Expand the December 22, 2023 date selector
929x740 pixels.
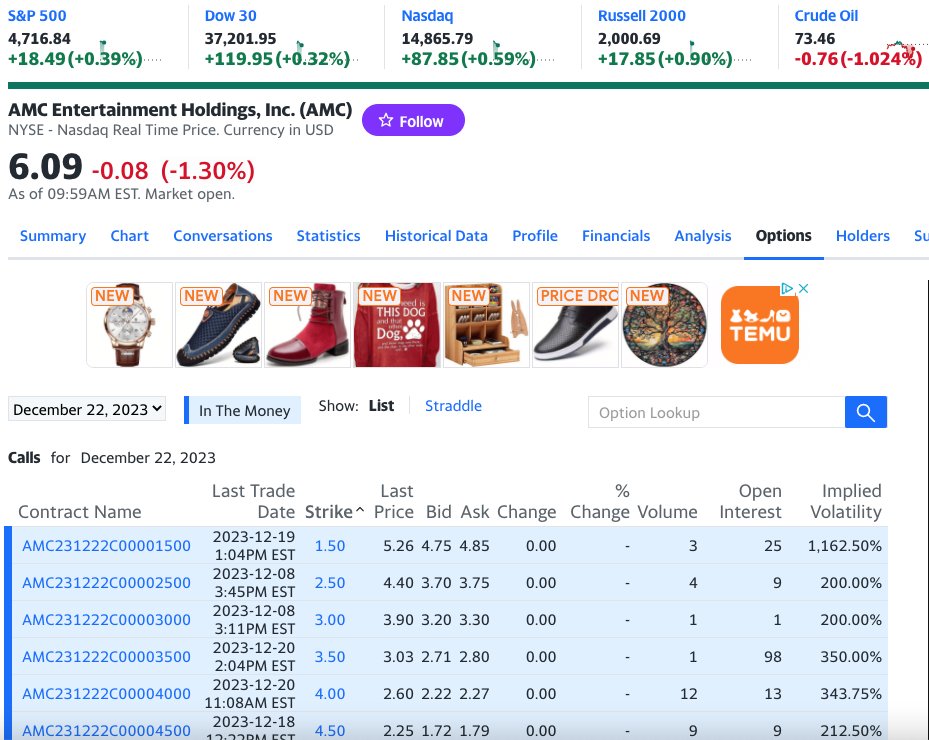click(x=87, y=409)
